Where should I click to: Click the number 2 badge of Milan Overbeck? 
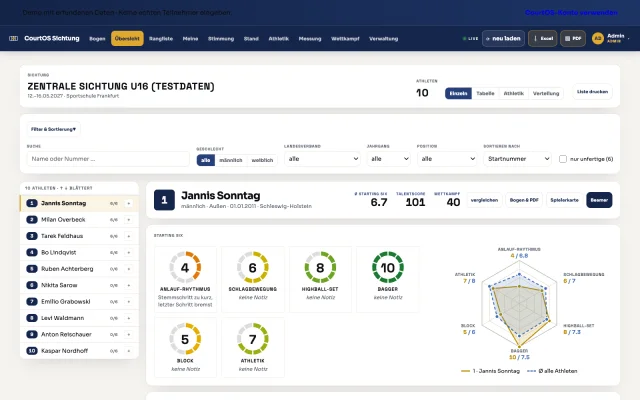tap(32, 220)
